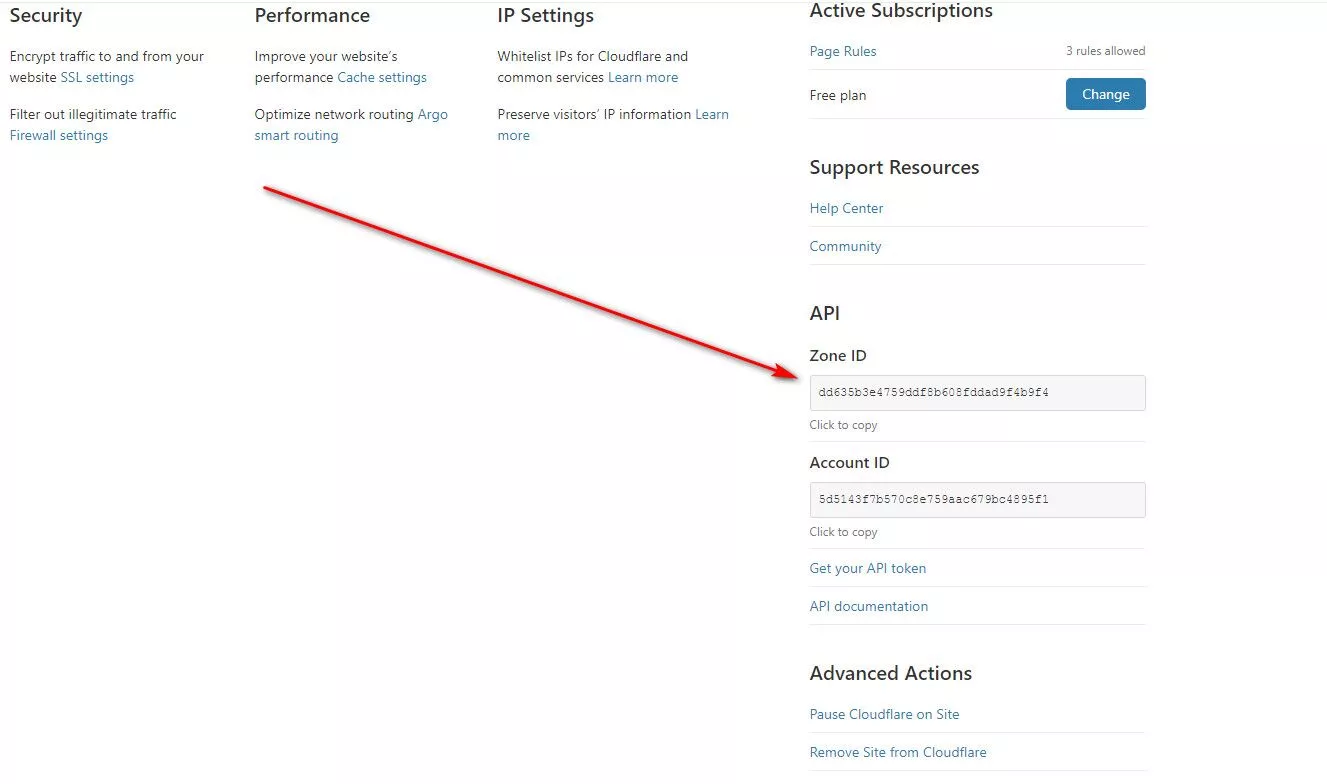This screenshot has width=1327, height=784.
Task: Click Learn more about preserving visitor IPs
Action: click(613, 125)
